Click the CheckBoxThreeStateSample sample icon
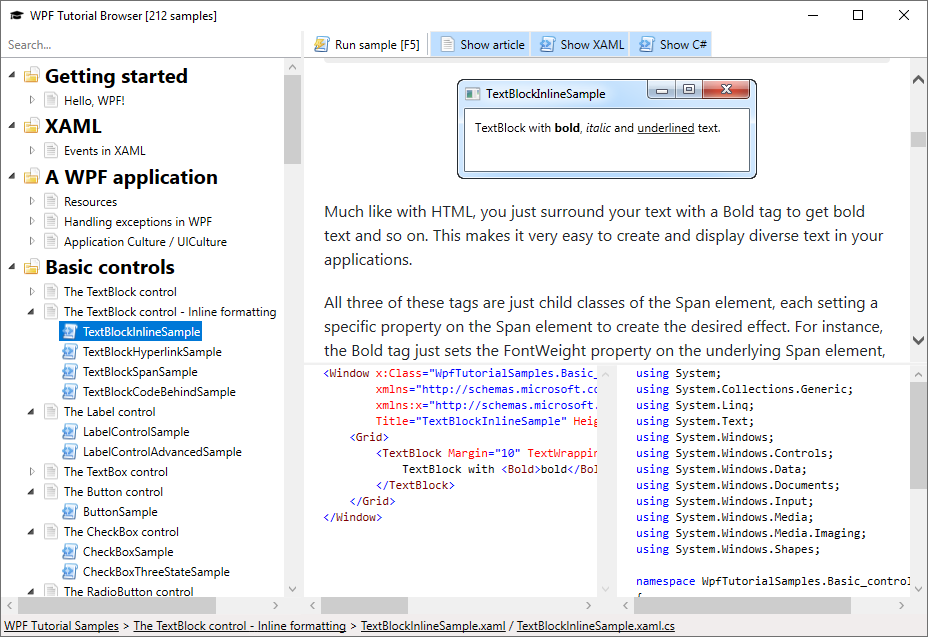928x637 pixels. click(x=68, y=571)
